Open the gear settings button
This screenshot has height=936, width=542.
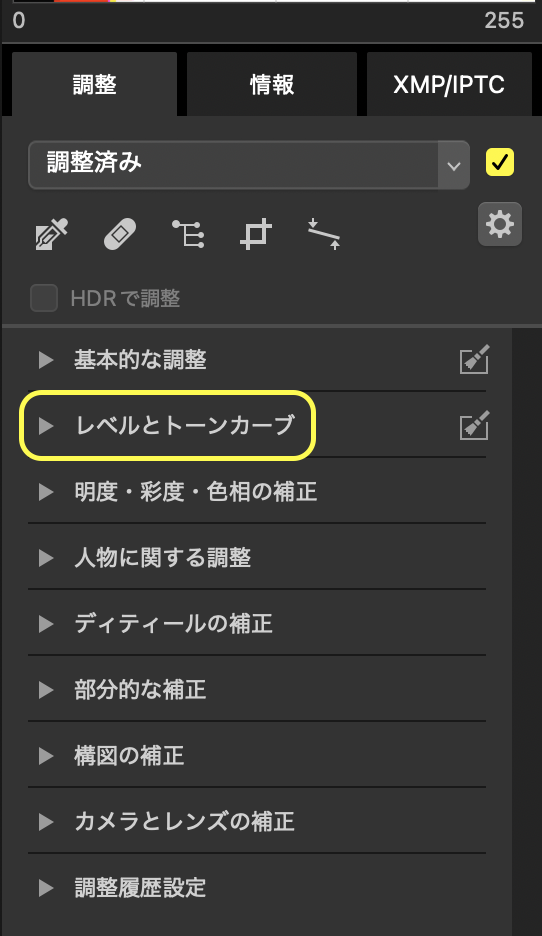click(500, 224)
